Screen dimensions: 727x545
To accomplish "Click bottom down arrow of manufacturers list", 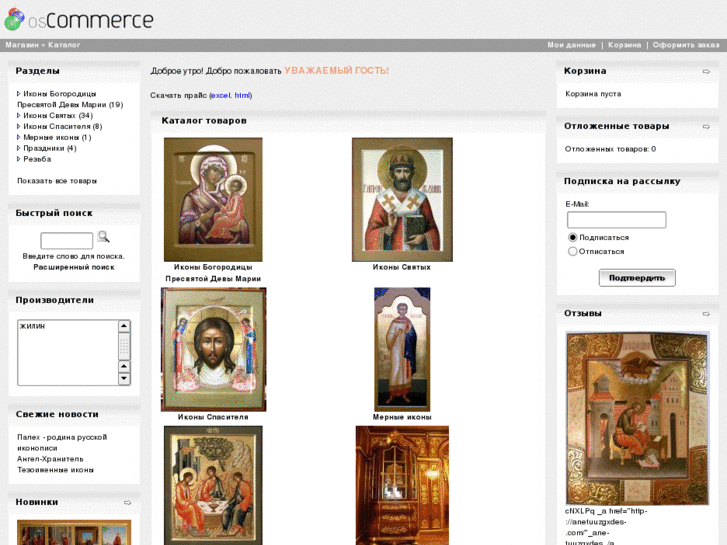I will coord(124,379).
